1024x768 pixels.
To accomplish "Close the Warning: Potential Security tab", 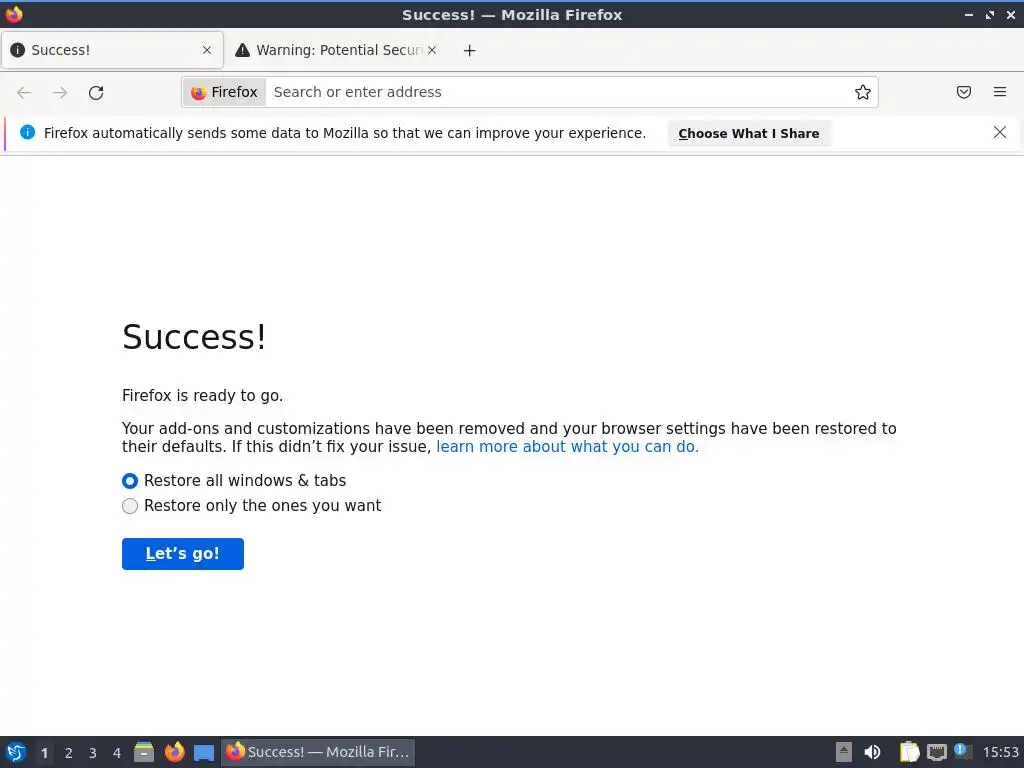I will tap(432, 50).
